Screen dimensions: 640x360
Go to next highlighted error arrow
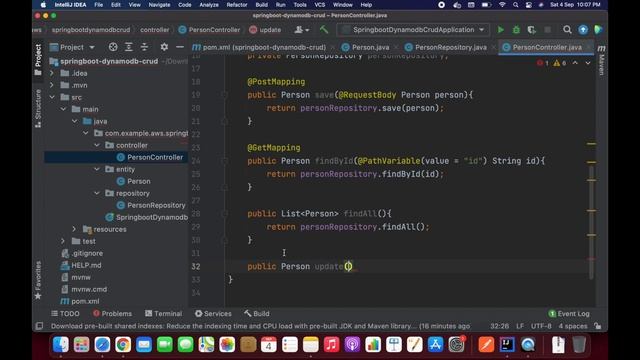[588, 63]
